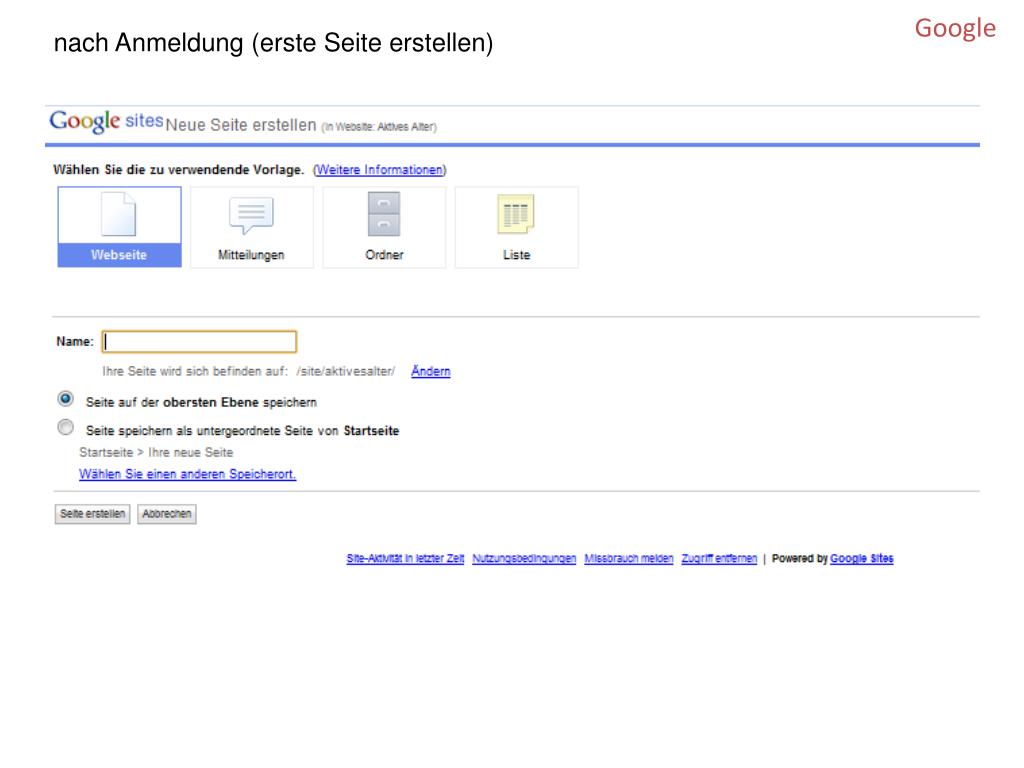Click the 'Missbrauch melden' link
This screenshot has height=768, width=1024.
click(x=628, y=558)
